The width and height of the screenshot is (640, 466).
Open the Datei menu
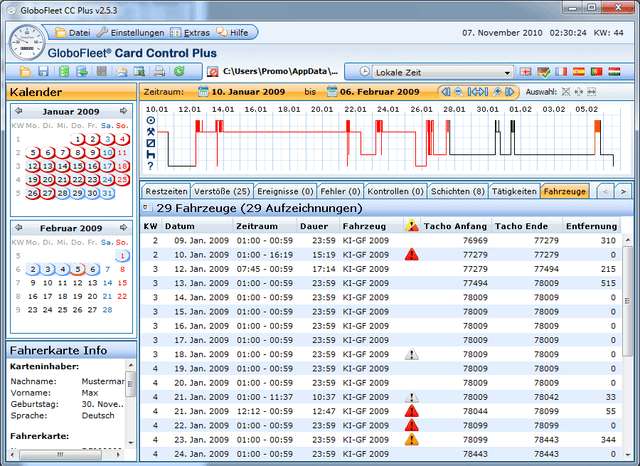73,33
